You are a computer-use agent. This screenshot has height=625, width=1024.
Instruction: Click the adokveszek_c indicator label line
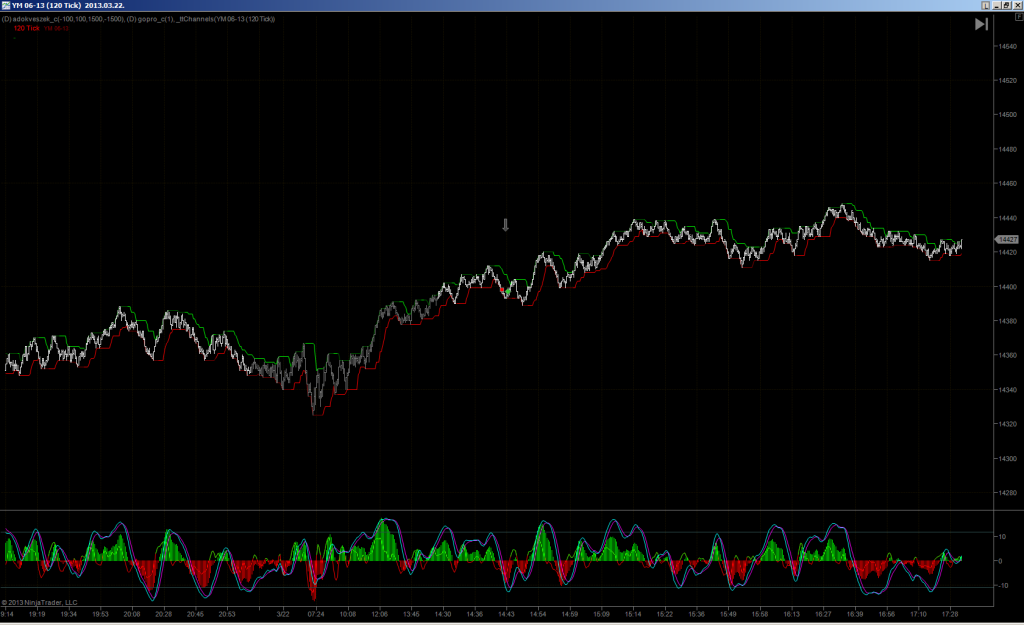(x=138, y=19)
